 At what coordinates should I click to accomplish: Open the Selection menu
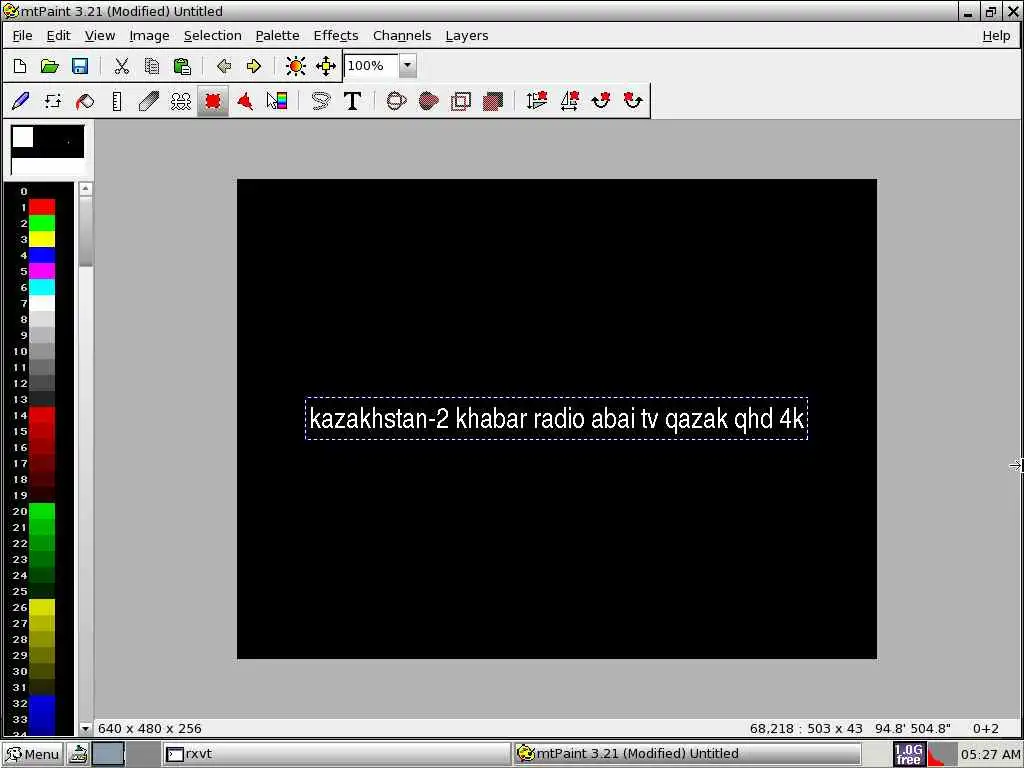pyautogui.click(x=212, y=36)
